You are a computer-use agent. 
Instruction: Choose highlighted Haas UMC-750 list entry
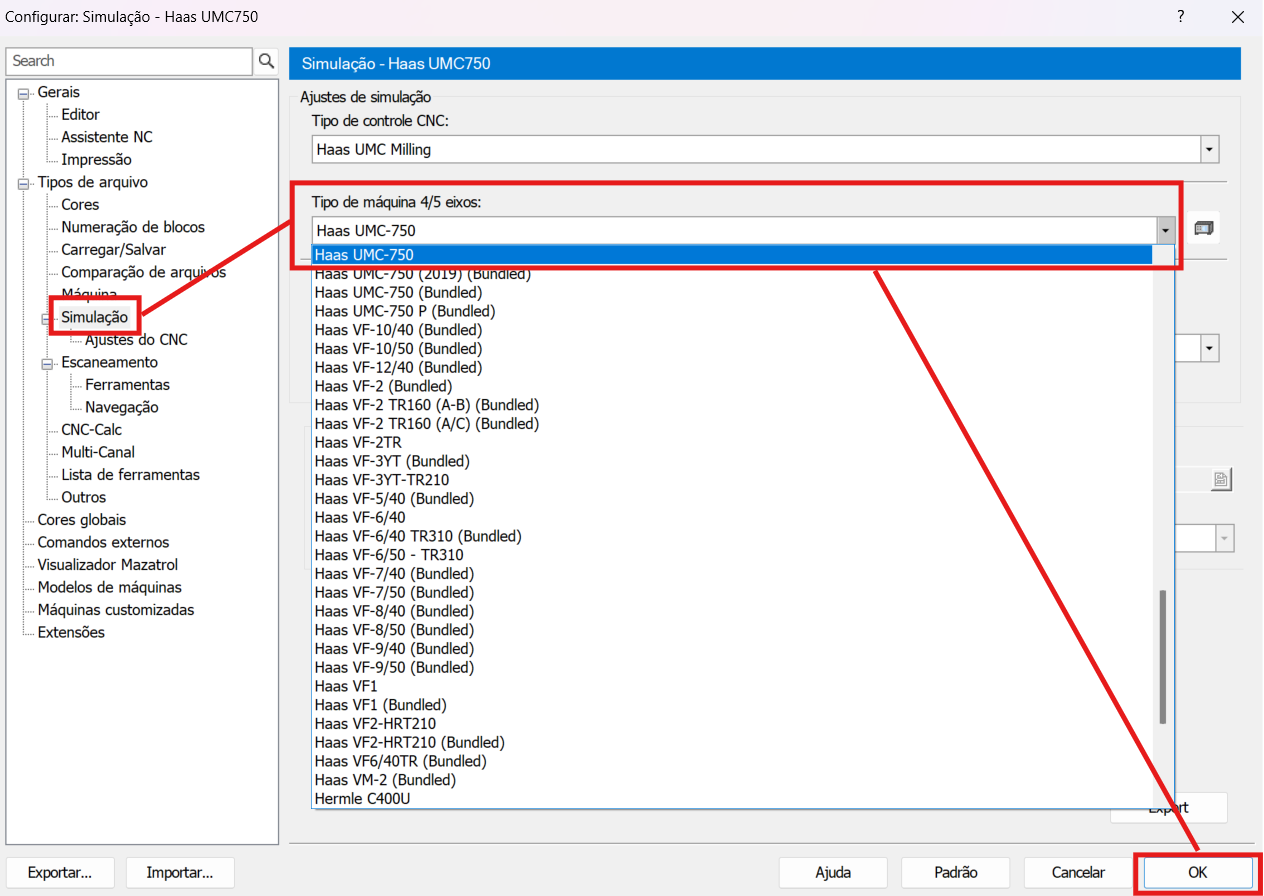732,255
